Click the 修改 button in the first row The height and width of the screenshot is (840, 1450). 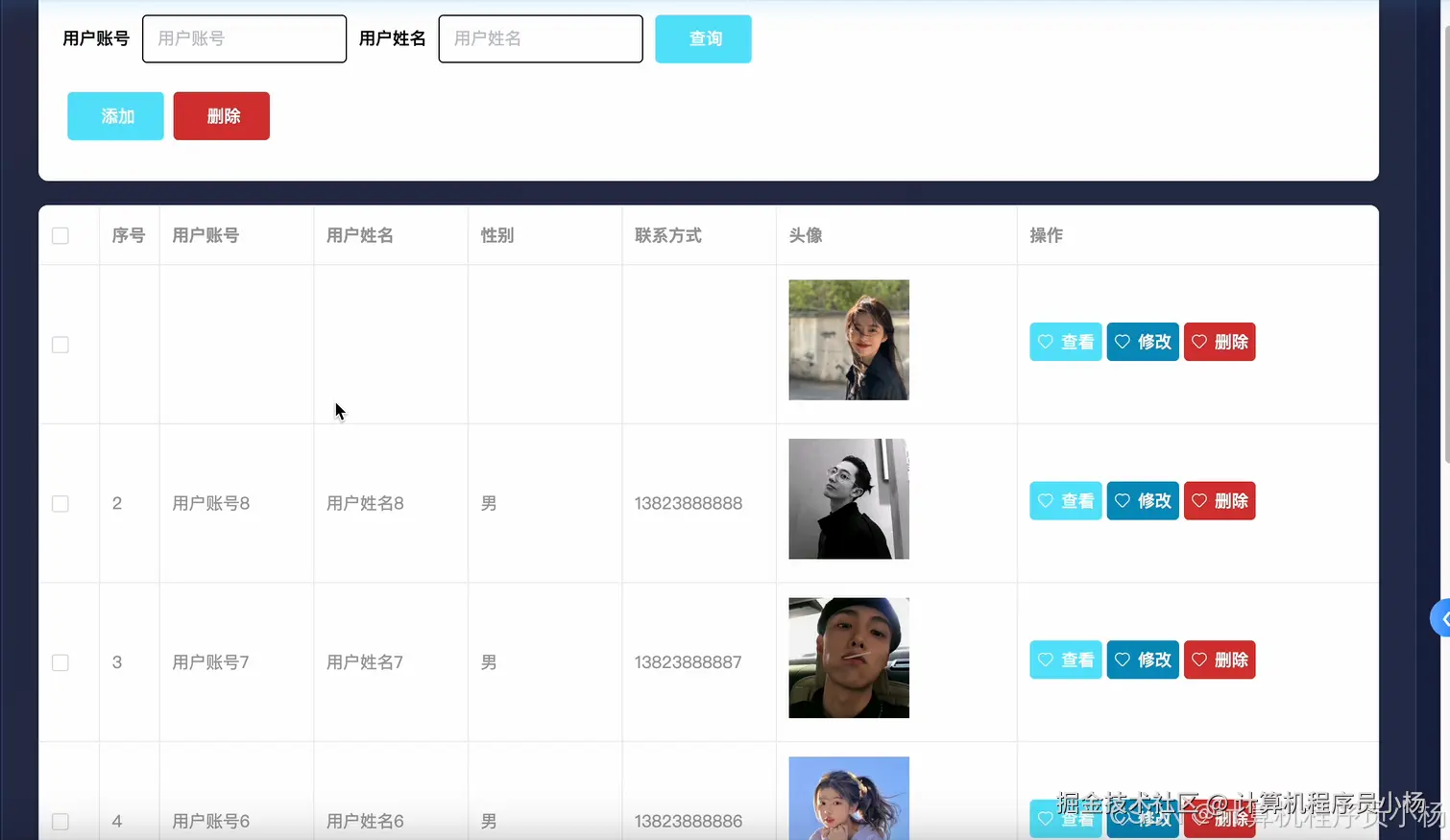click(x=1143, y=342)
